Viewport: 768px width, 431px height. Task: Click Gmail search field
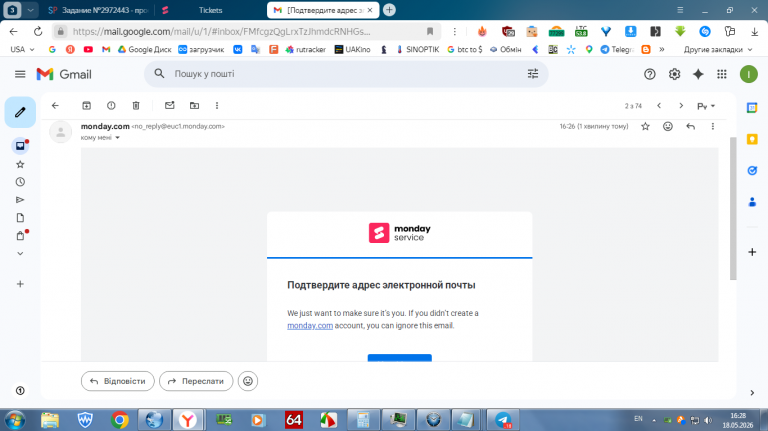click(x=346, y=74)
